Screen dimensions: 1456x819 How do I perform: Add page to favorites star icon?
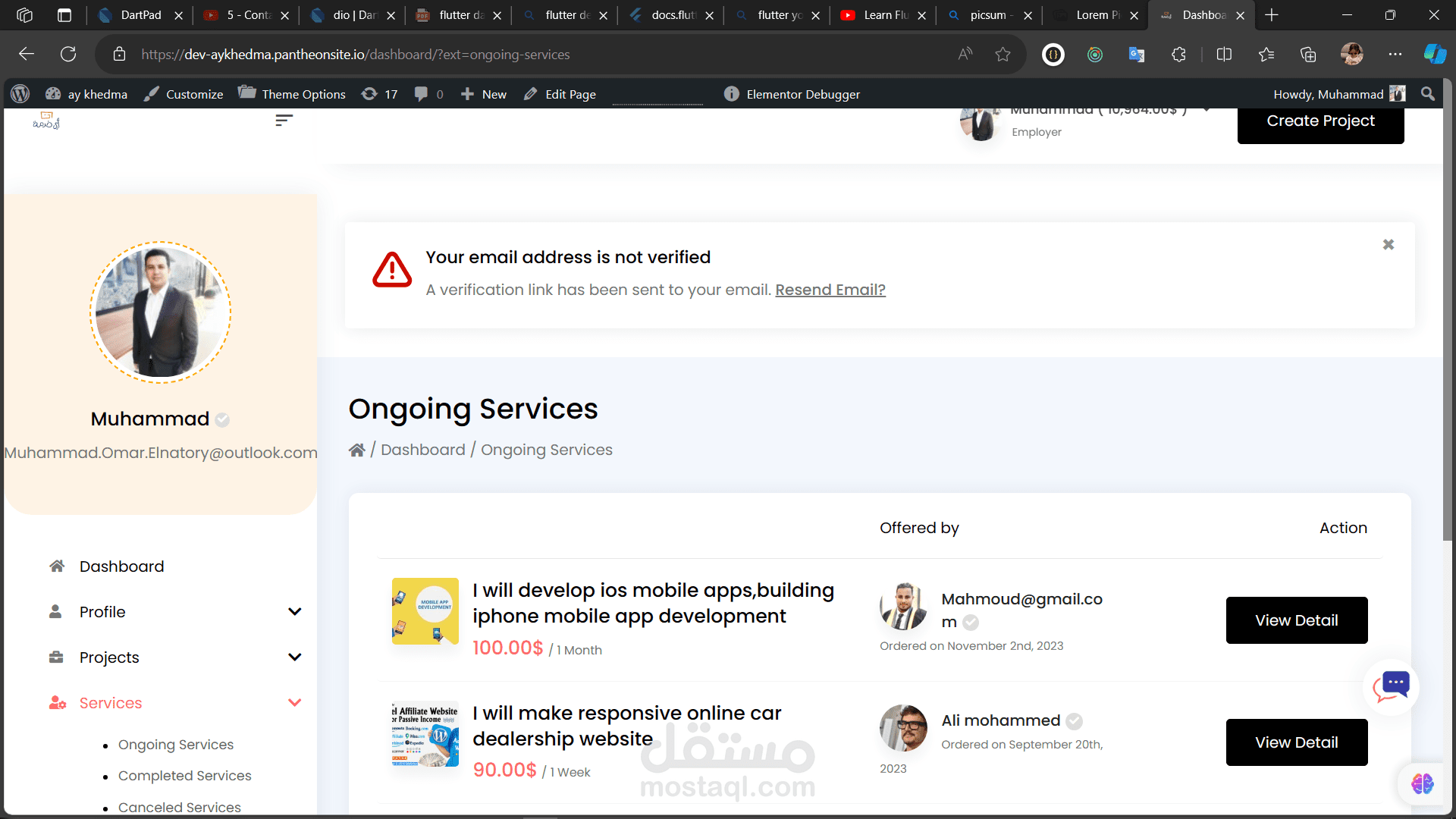pyautogui.click(x=1003, y=54)
